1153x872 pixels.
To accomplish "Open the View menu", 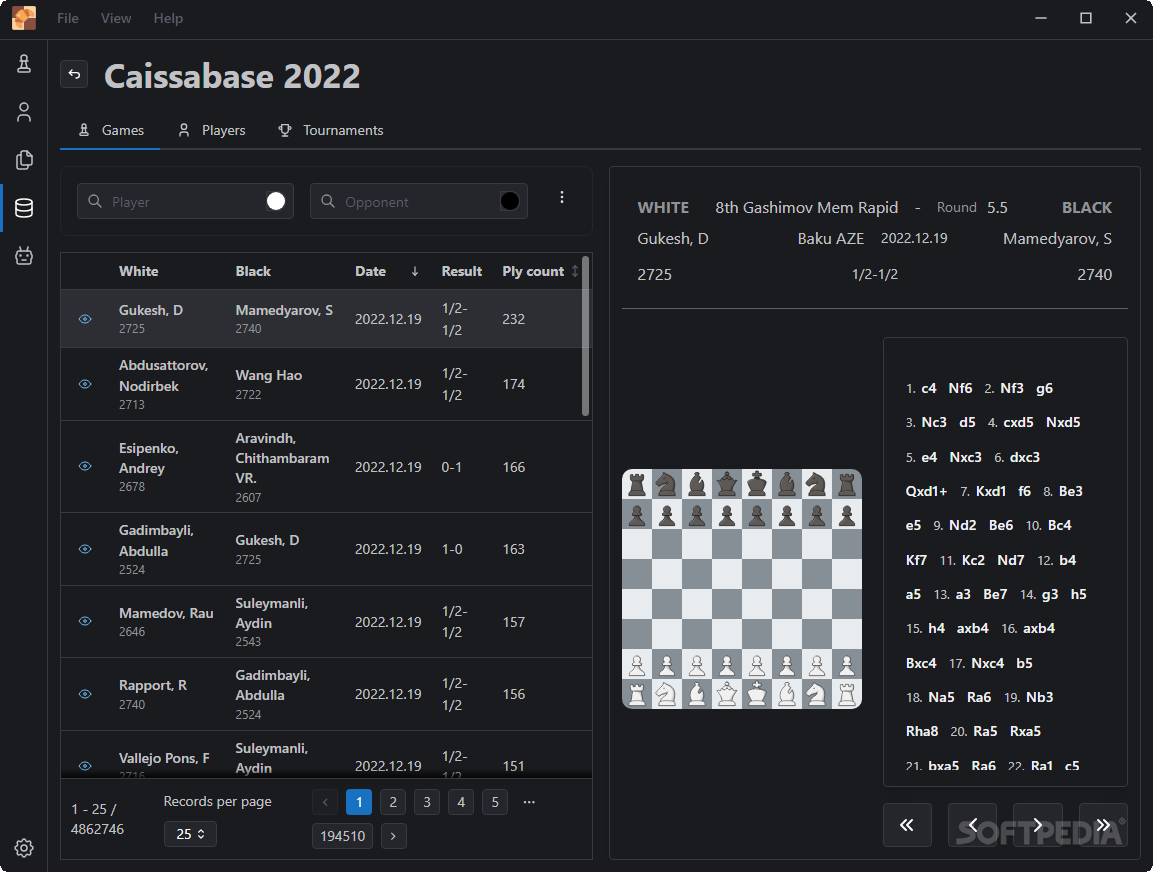I will (116, 18).
